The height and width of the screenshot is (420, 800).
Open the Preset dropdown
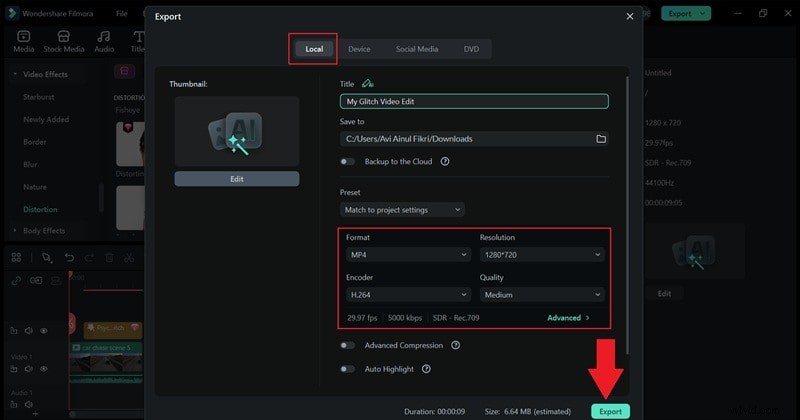click(402, 210)
